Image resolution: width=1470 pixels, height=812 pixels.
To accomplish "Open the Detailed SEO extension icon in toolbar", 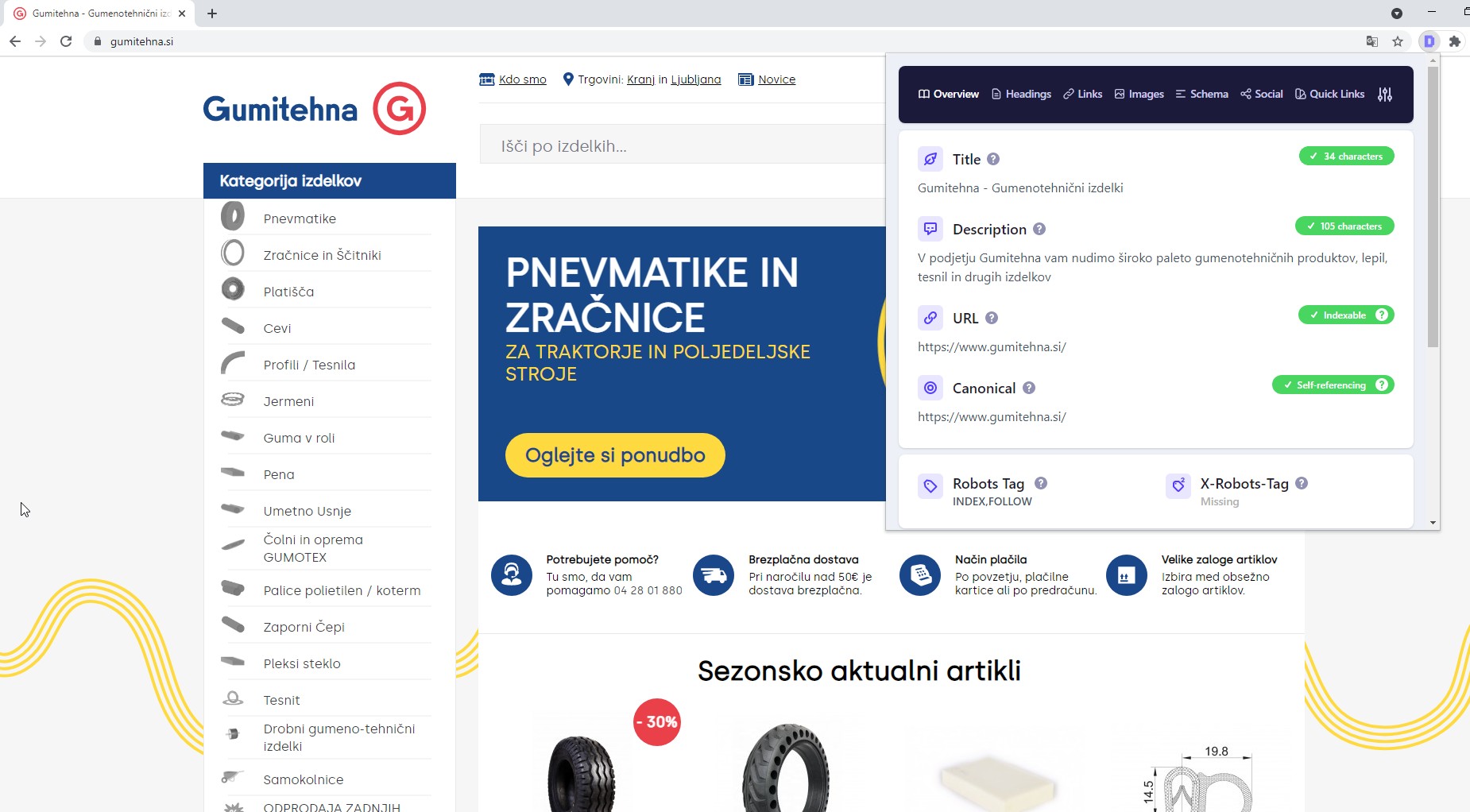I will [x=1429, y=41].
